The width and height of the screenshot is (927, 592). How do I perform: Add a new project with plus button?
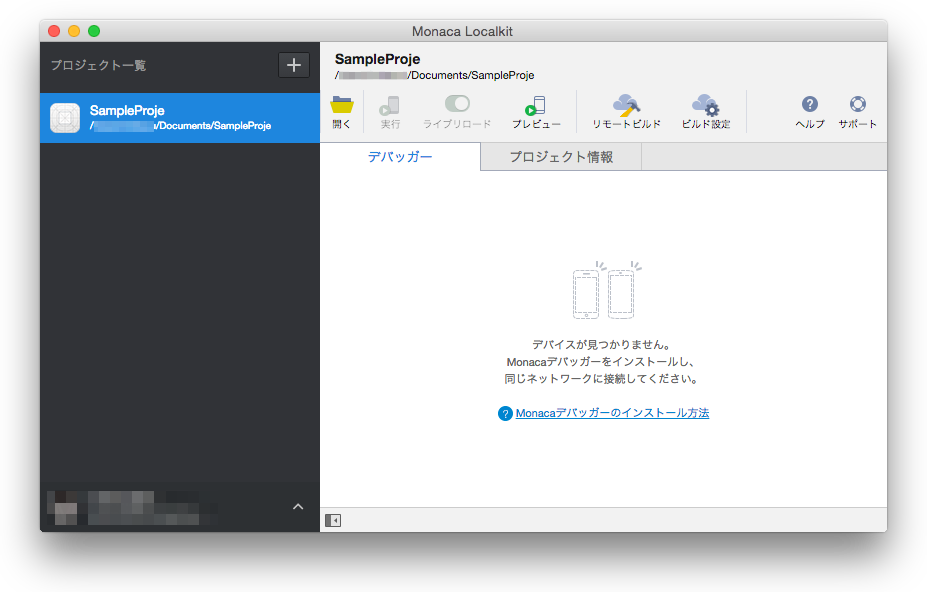pos(294,65)
